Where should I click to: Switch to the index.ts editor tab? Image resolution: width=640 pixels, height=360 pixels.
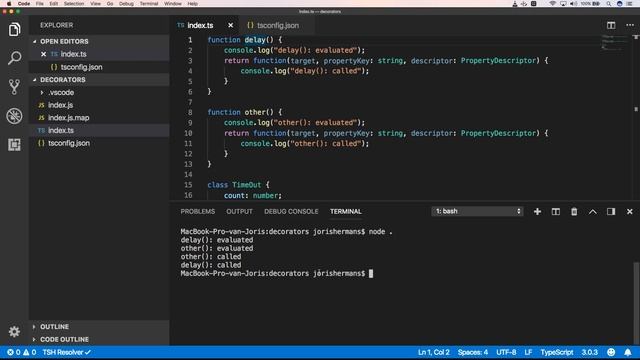point(200,25)
